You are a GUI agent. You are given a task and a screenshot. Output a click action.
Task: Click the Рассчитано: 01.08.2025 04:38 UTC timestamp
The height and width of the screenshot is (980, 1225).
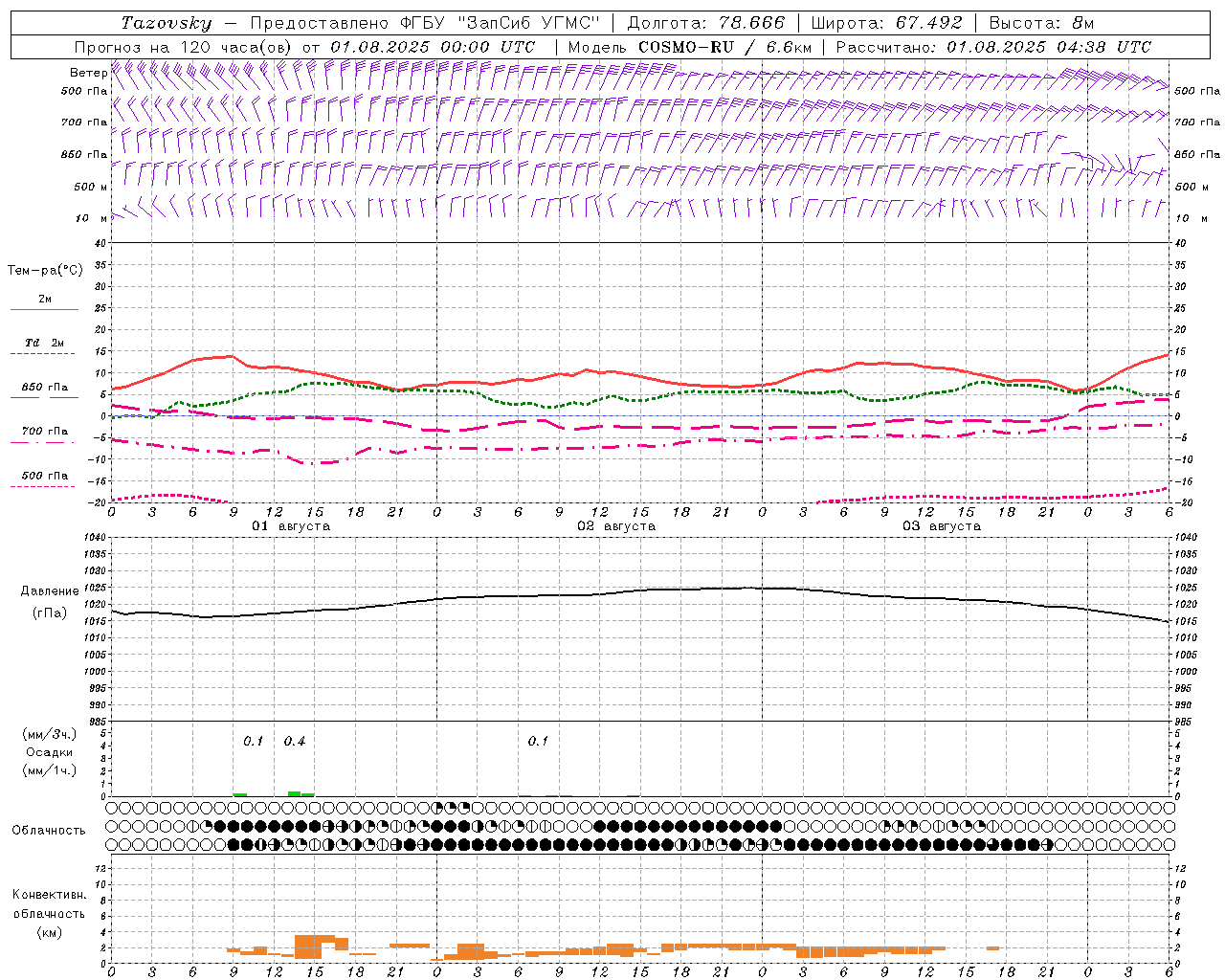(992, 47)
